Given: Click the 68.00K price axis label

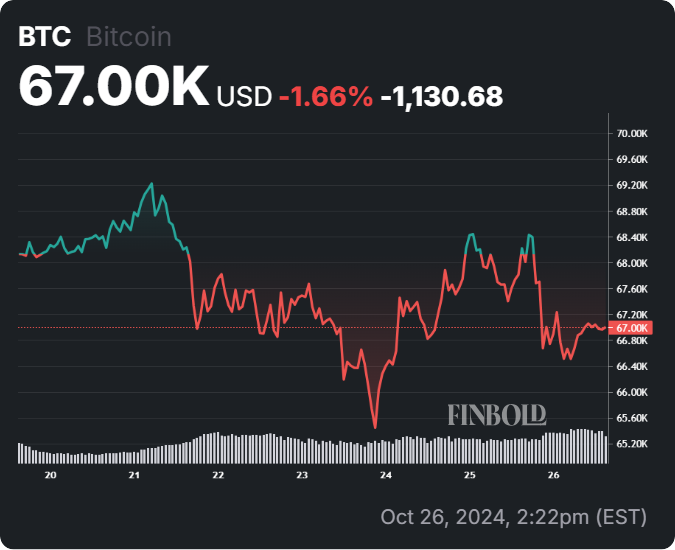Looking at the screenshot, I should coord(634,264).
